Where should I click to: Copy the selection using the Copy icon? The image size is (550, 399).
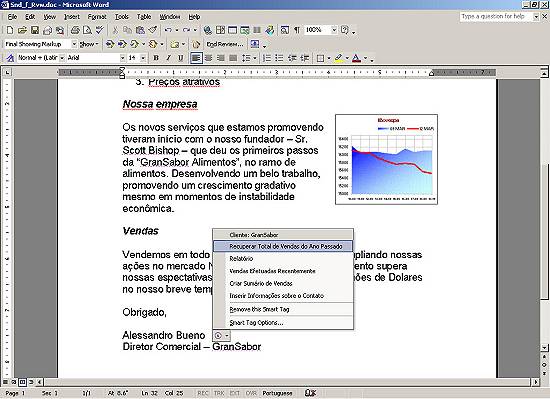tap(127, 30)
